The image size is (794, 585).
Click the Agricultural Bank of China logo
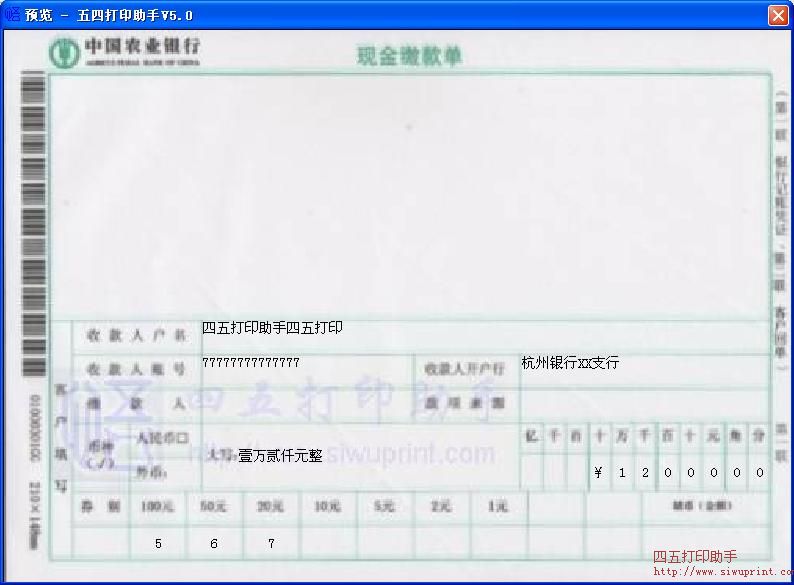click(x=64, y=53)
